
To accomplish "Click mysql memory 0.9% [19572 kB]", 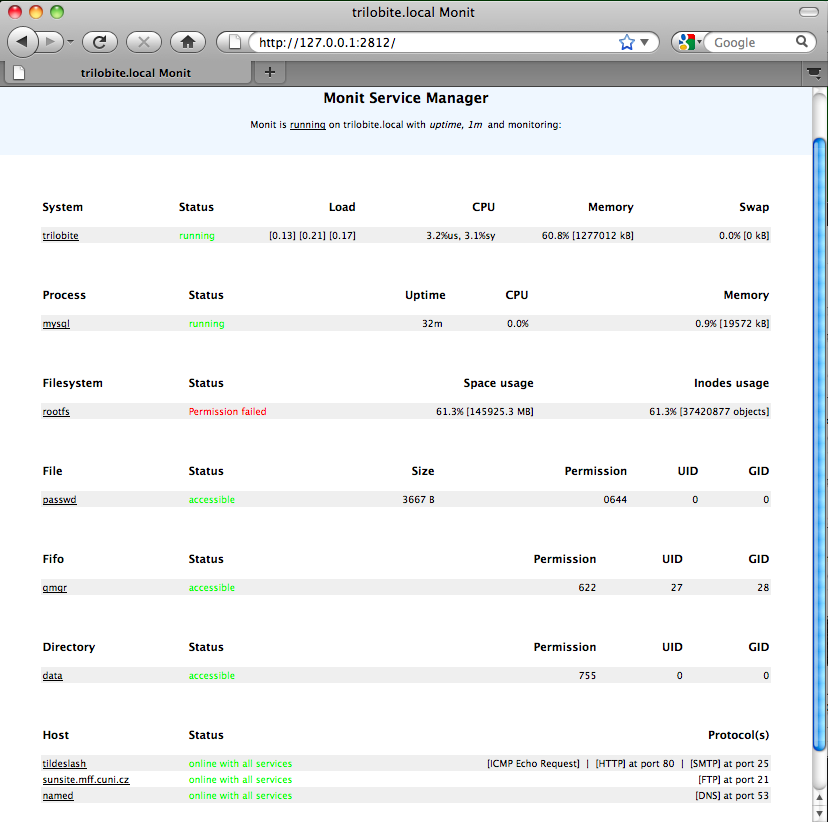I will pyautogui.click(x=732, y=324).
